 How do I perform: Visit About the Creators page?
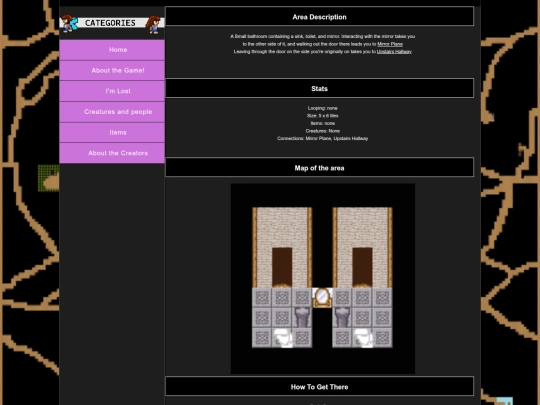point(112,153)
